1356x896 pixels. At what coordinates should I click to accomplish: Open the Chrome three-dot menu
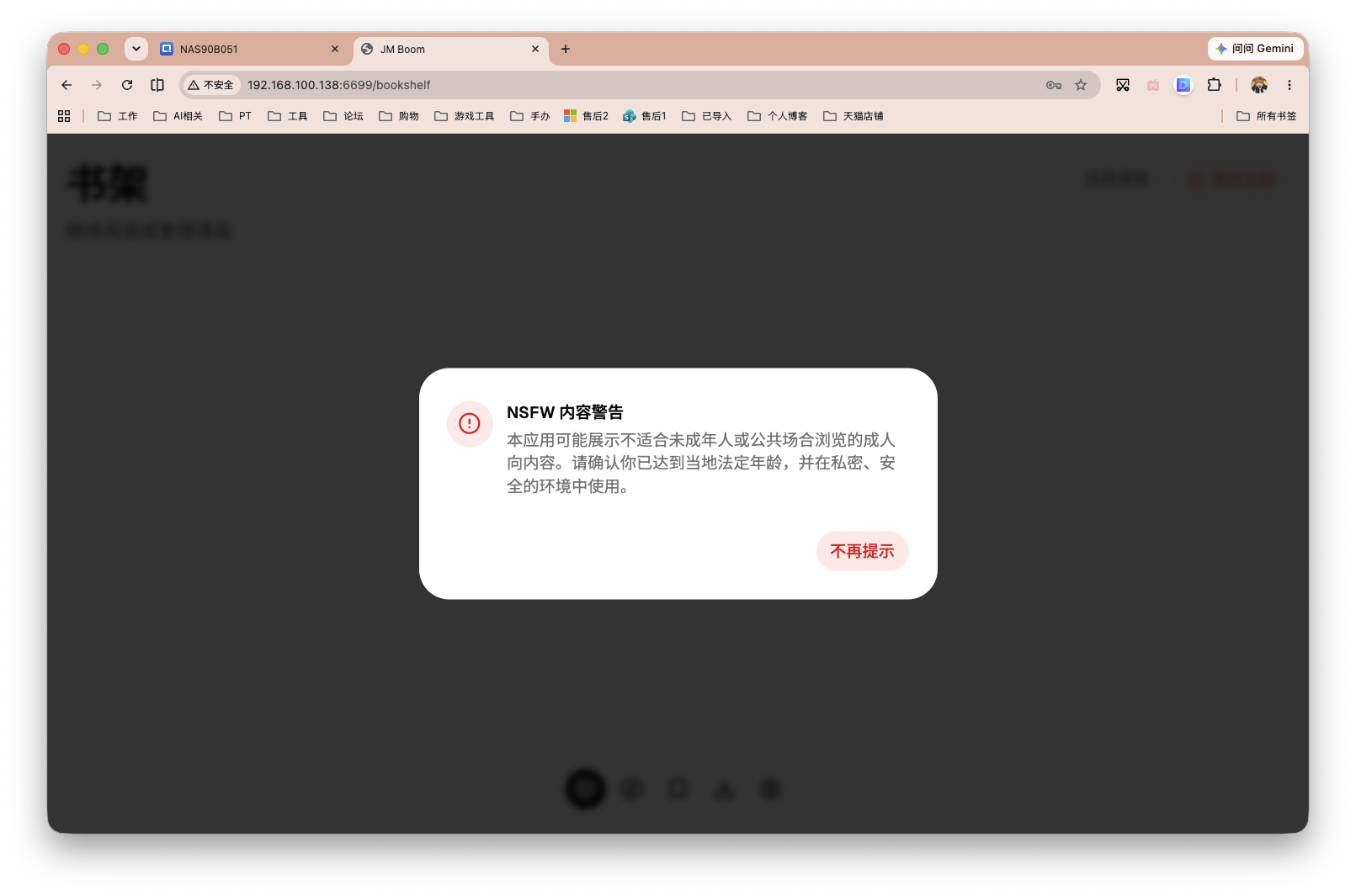pos(1289,85)
